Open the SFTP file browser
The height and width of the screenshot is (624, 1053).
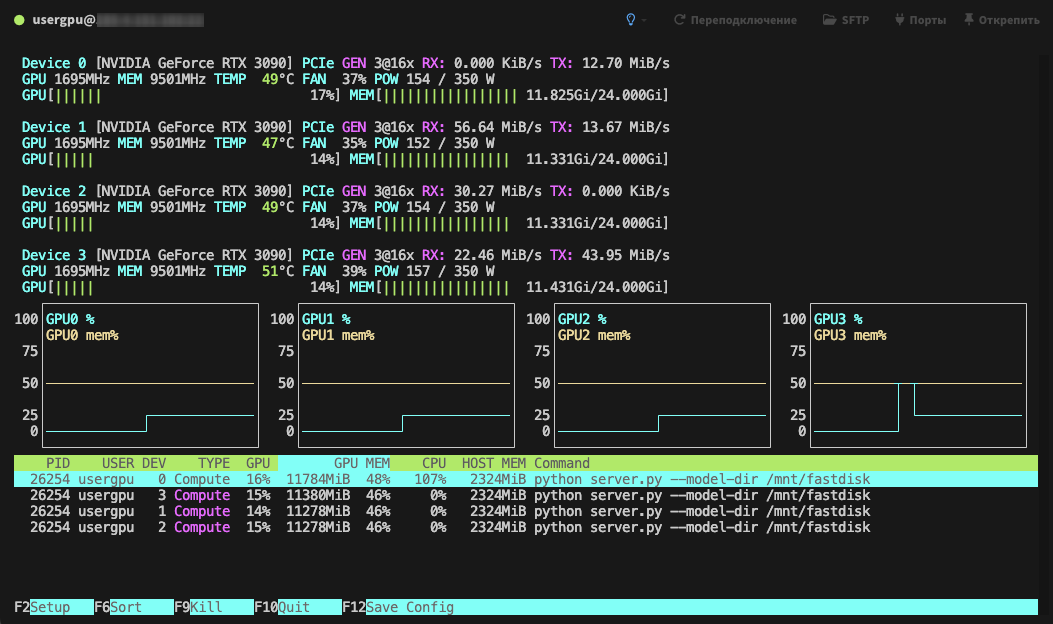pyautogui.click(x=846, y=20)
